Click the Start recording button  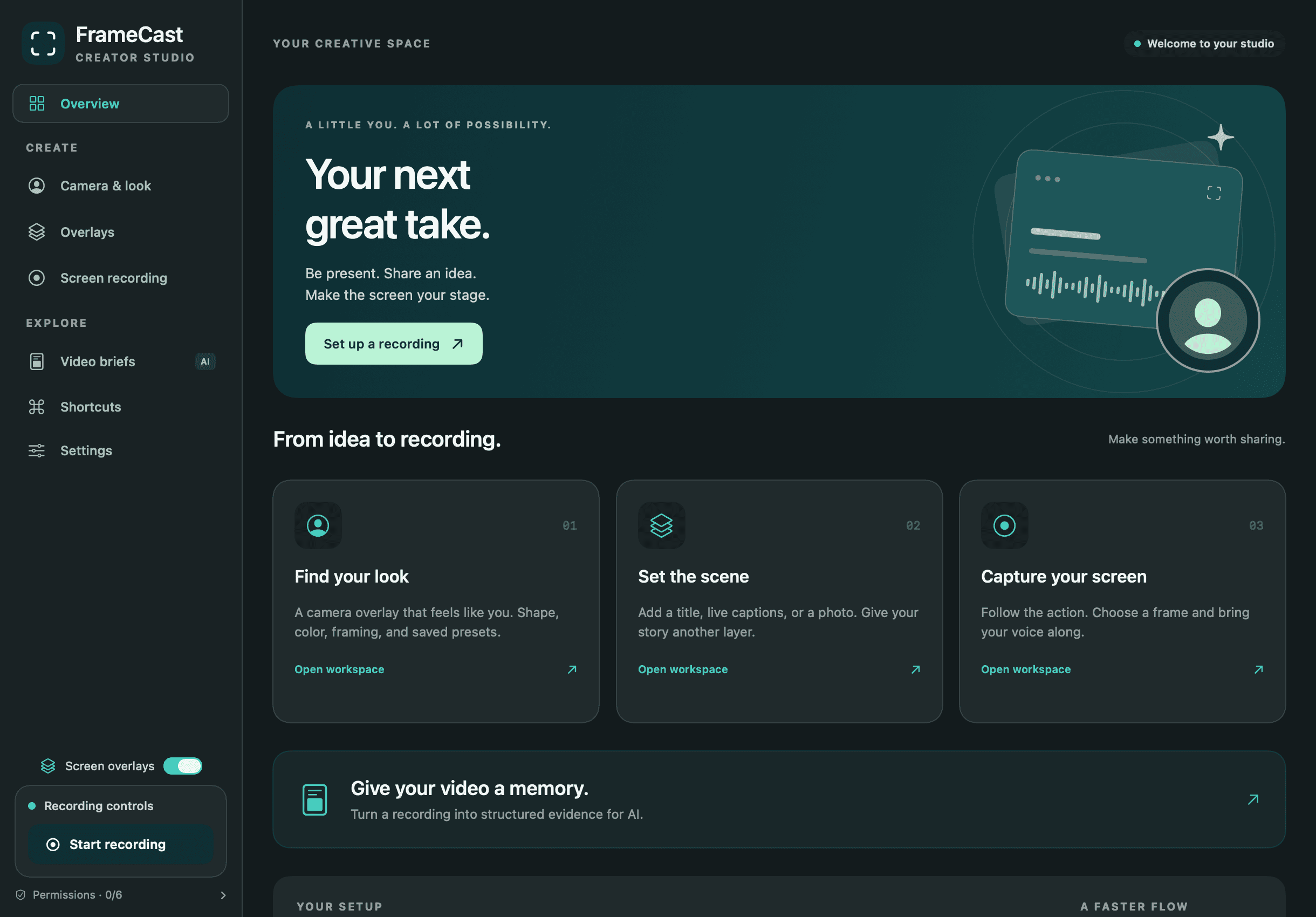[121, 845]
